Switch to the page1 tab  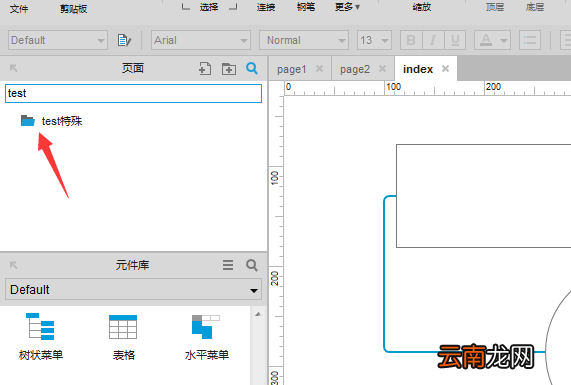pos(292,69)
